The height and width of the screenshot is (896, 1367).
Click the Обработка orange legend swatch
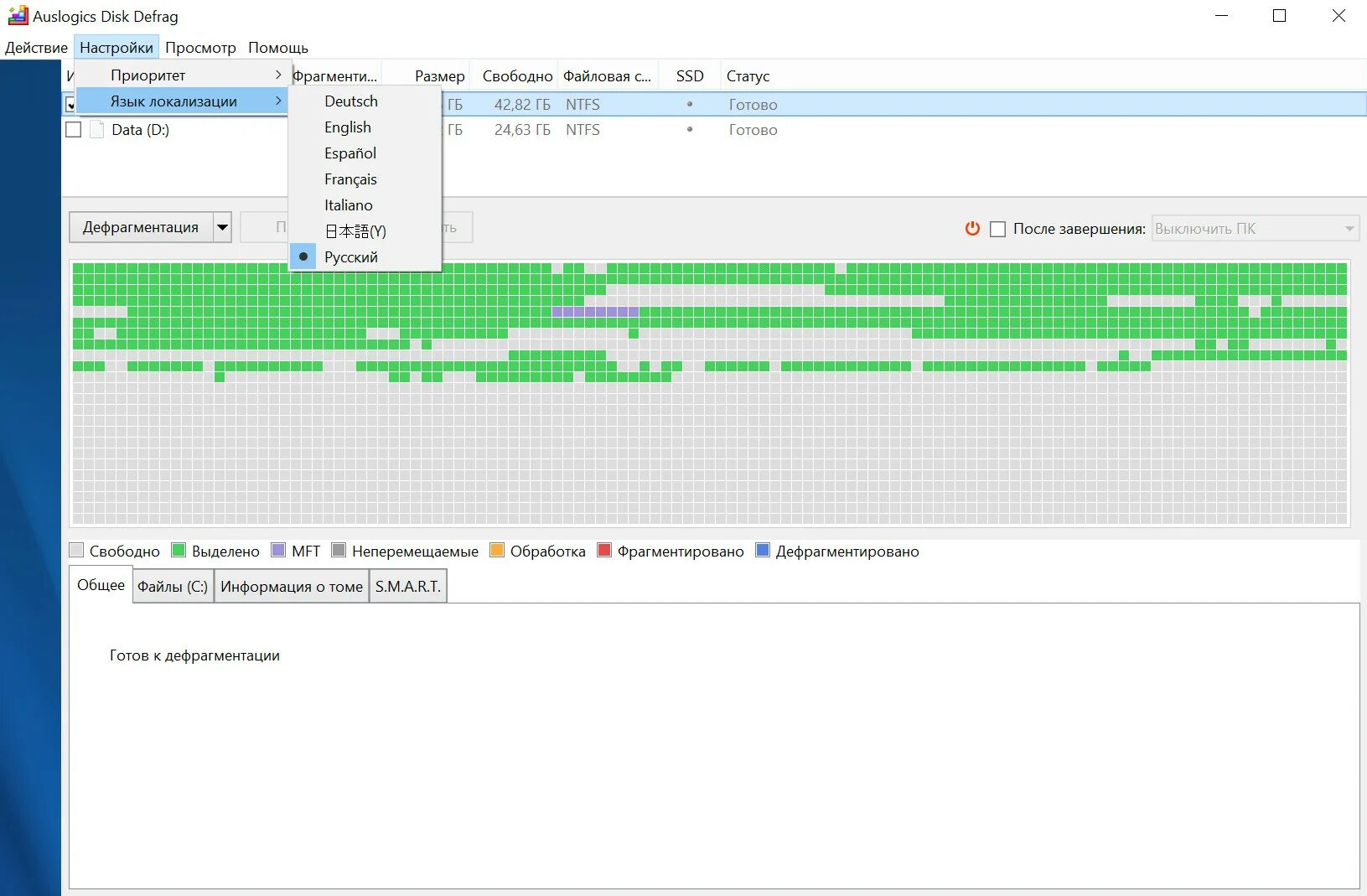pos(497,550)
